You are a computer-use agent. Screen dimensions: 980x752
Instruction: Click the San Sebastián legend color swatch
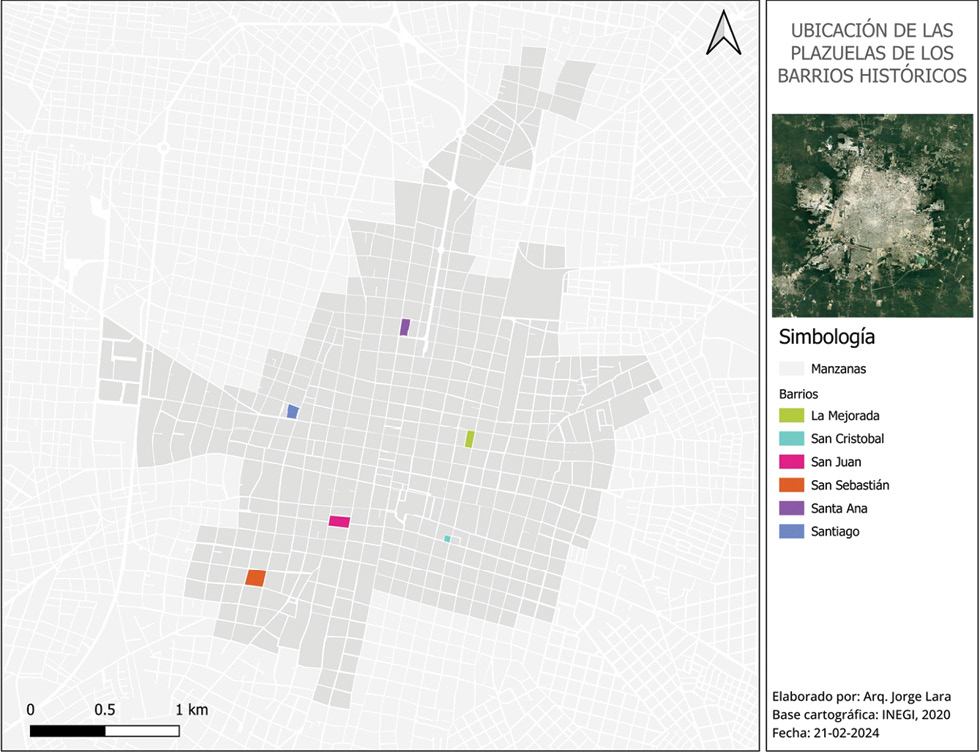[792, 485]
